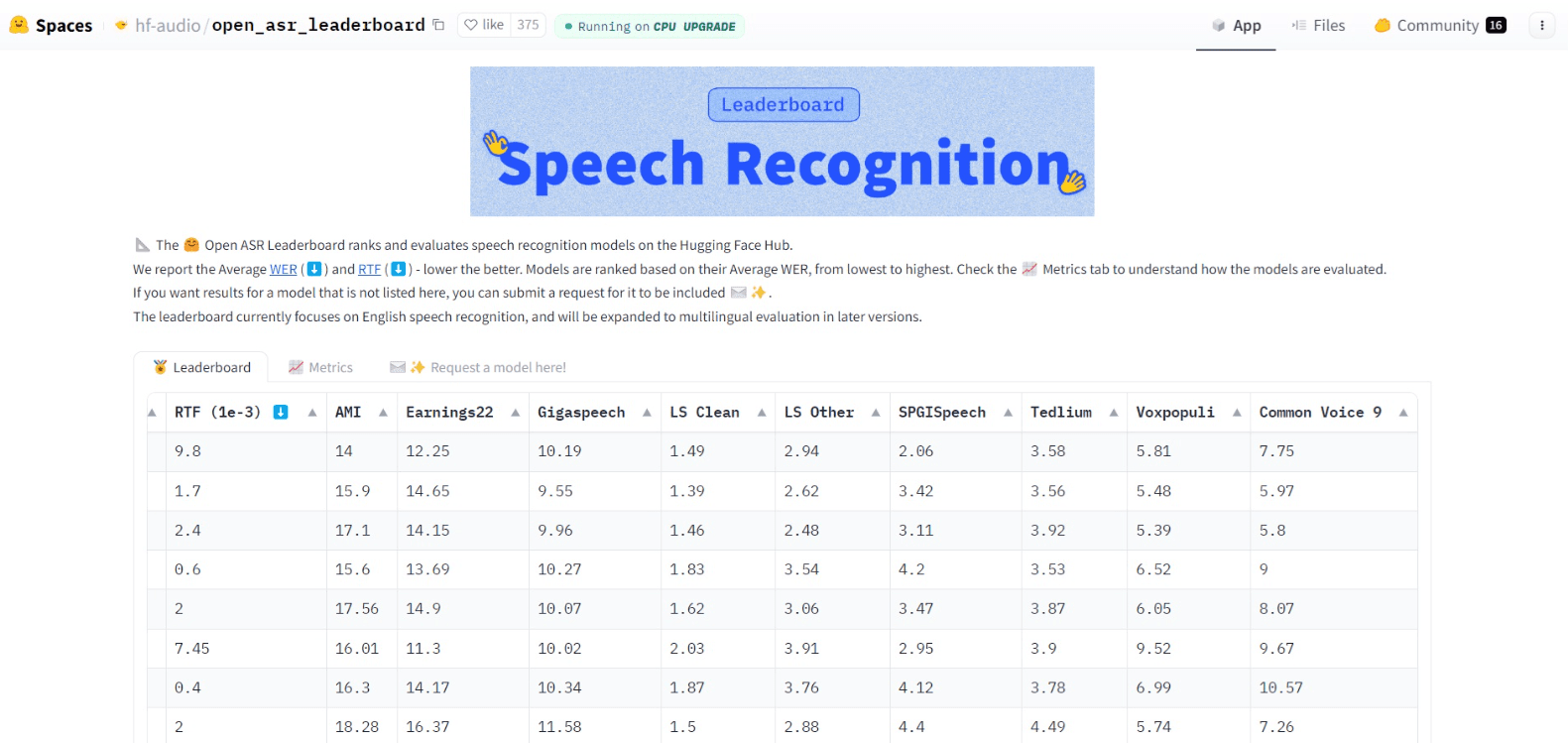Sort table by Earnings22 column arrow
The width and height of the screenshot is (1568, 743).
516,413
